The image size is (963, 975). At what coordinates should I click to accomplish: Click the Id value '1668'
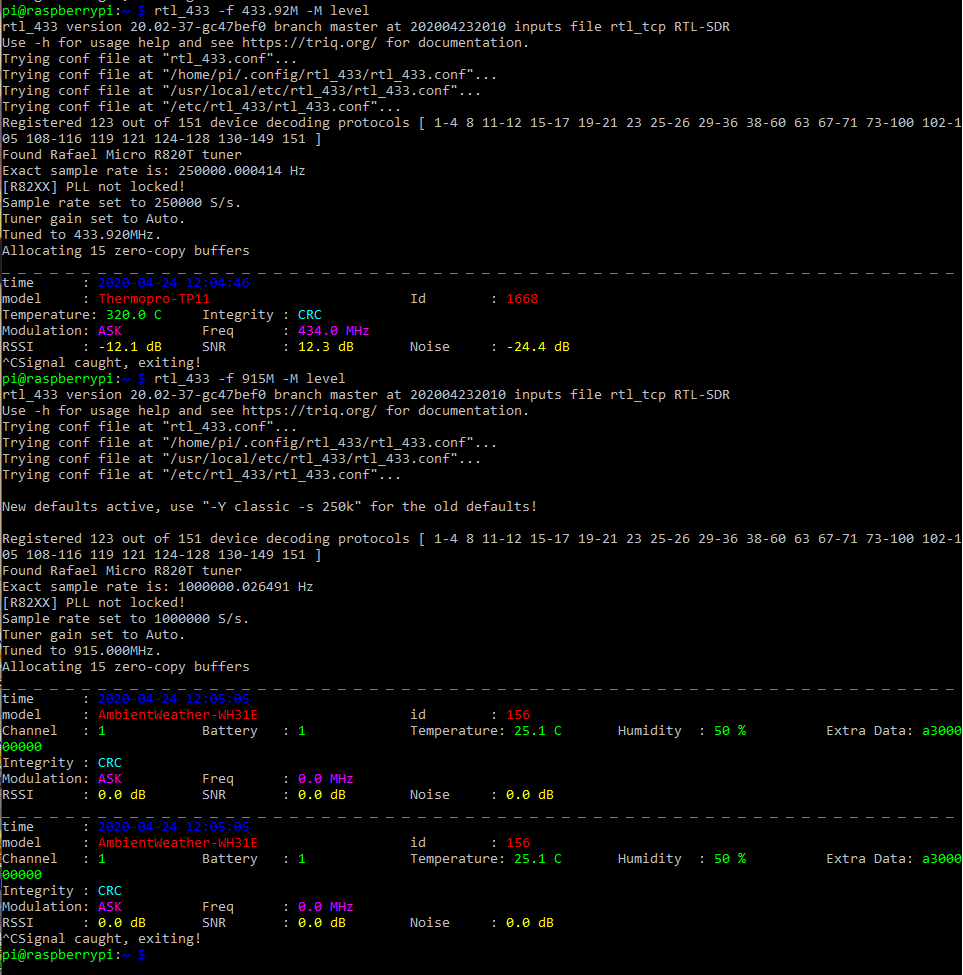coord(522,298)
